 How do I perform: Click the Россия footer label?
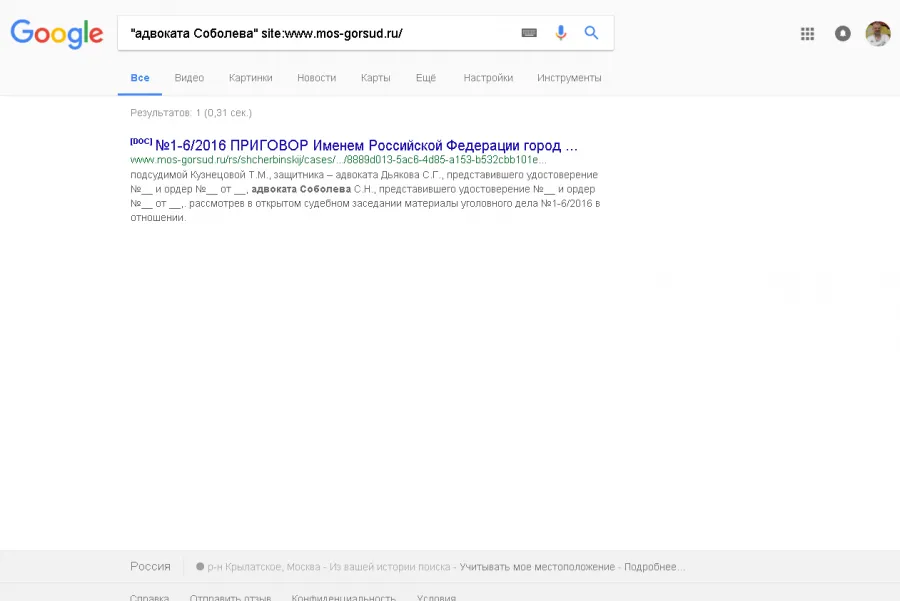click(x=150, y=567)
